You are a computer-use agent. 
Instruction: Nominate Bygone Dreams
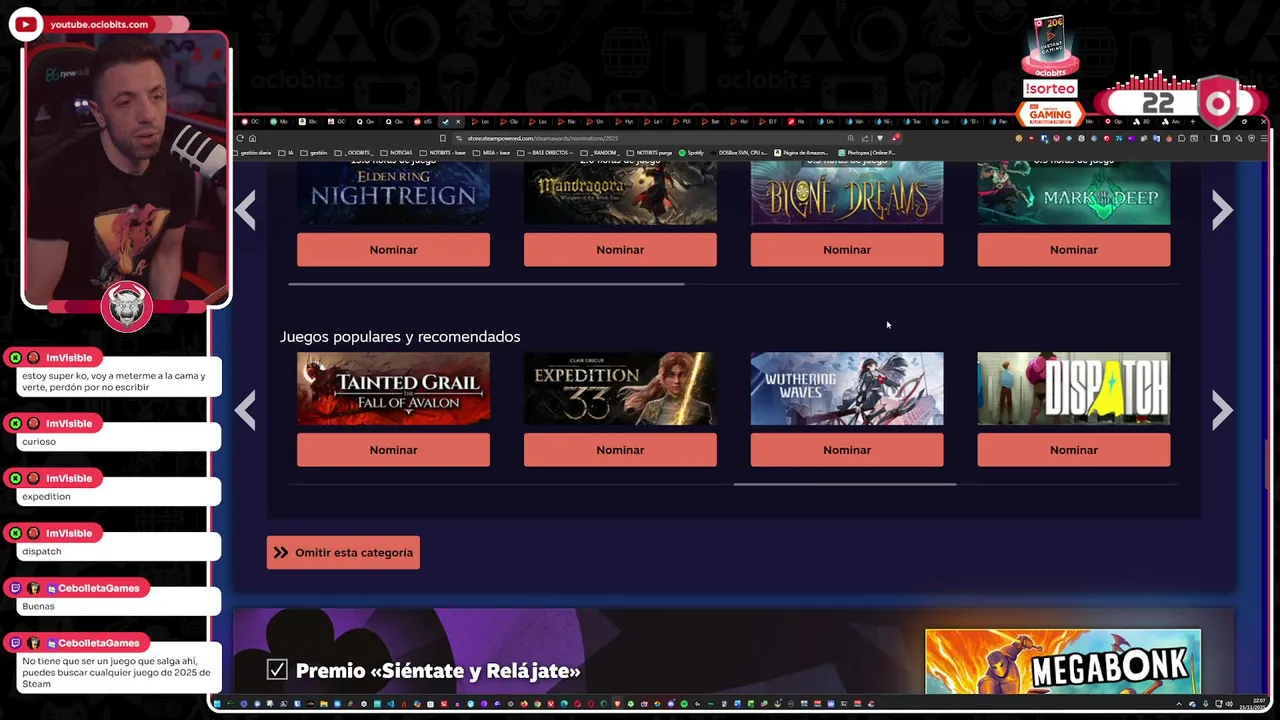click(x=847, y=250)
